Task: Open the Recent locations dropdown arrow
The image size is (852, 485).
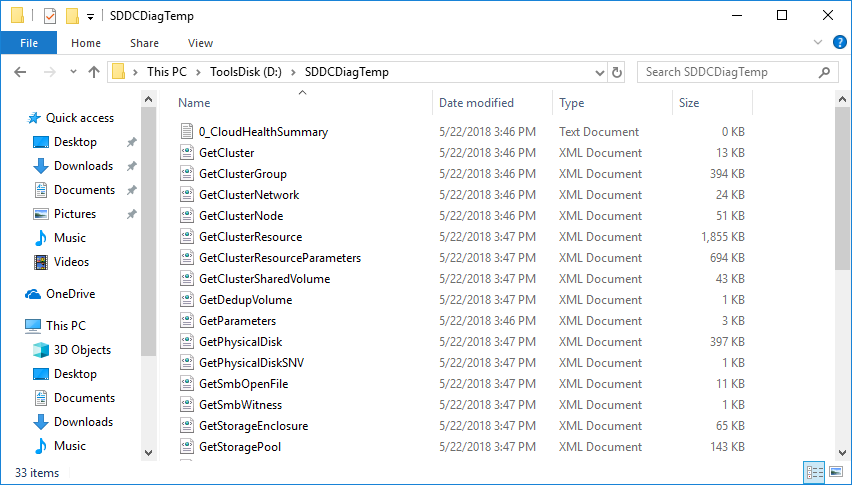Action: [x=73, y=72]
